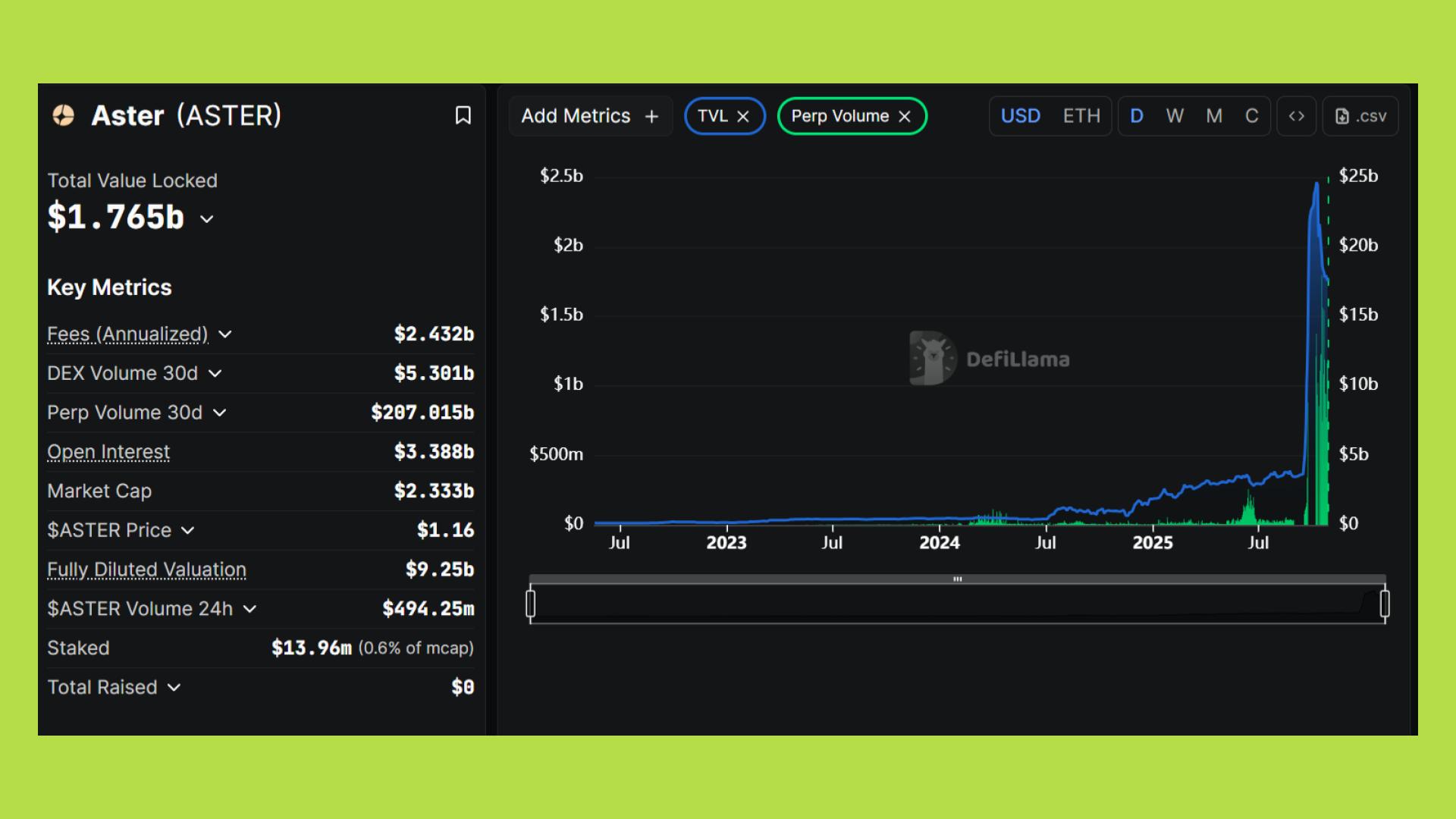Select cumulative (C) chart view
Viewport: 1456px width, 819px height.
pyautogui.click(x=1252, y=116)
